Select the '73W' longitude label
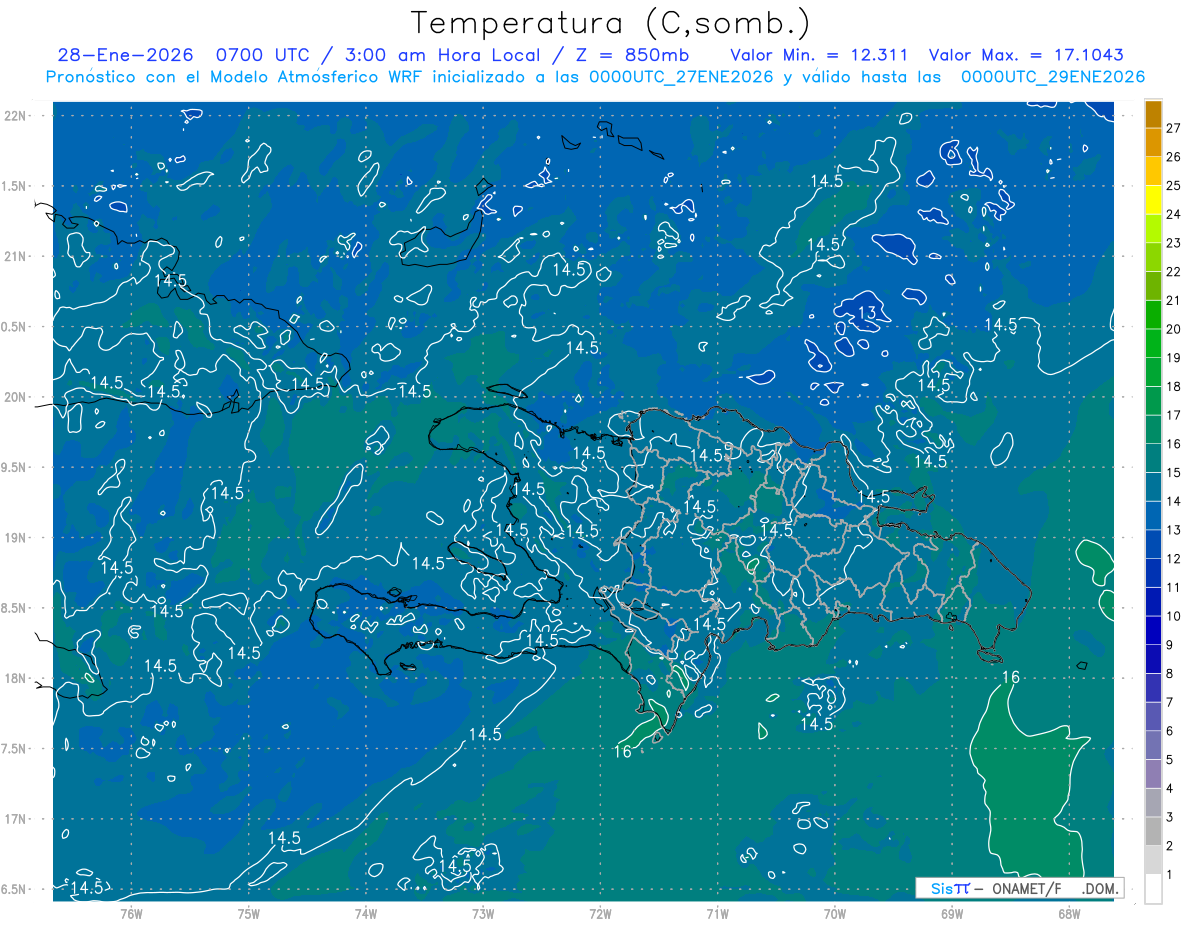 coord(483,915)
